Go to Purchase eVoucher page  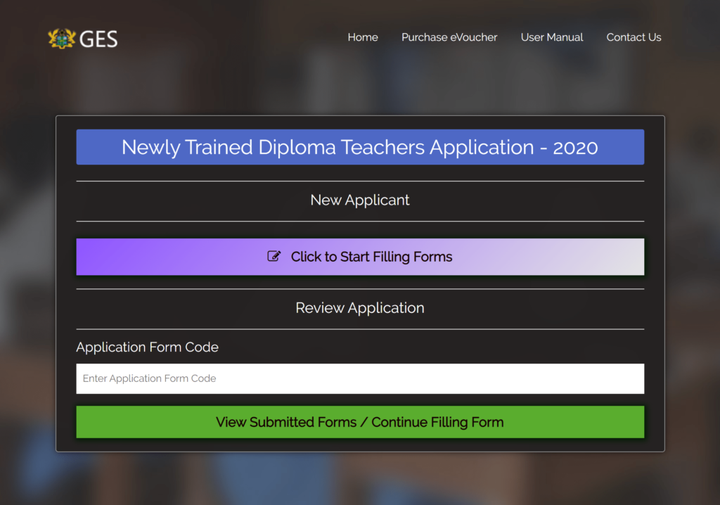coord(449,37)
